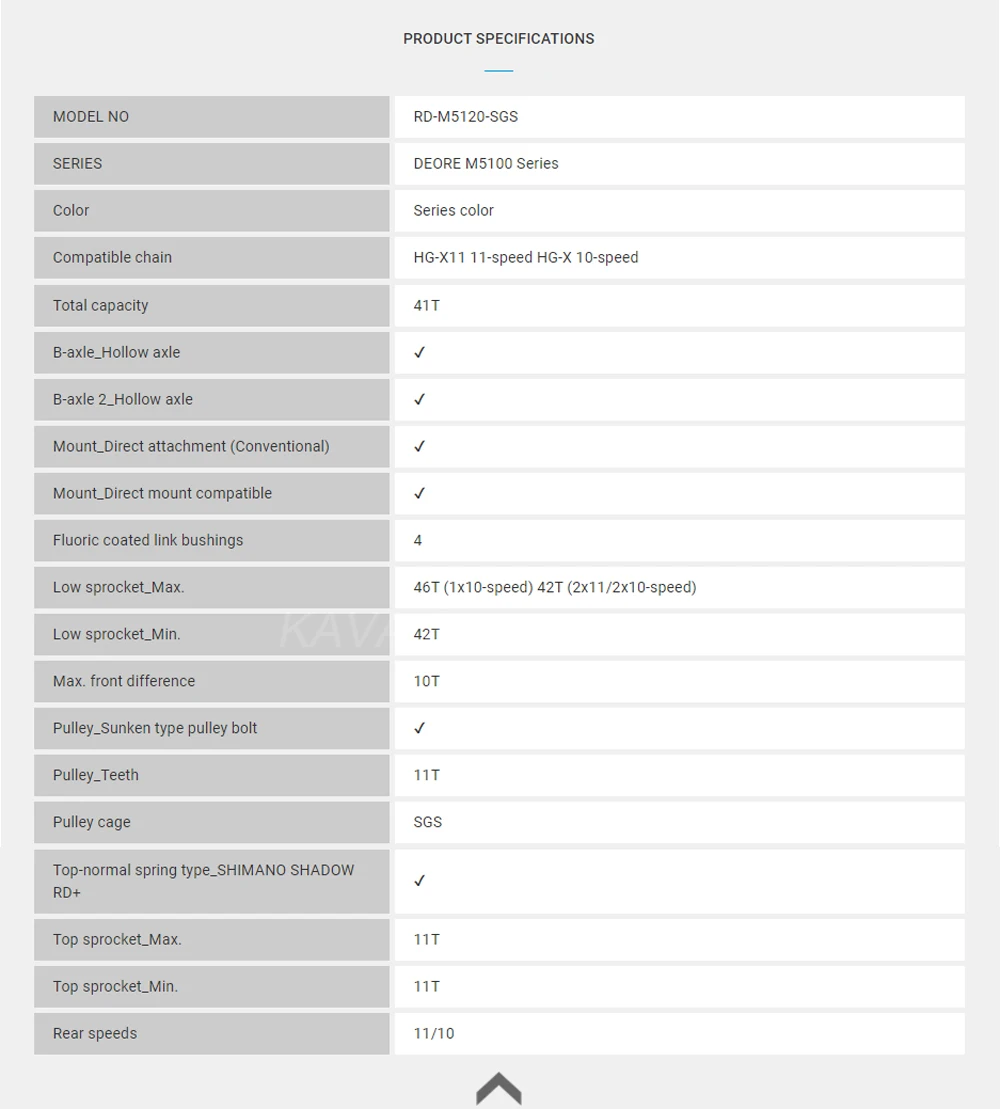Click the Max. front difference label
This screenshot has width=1000, height=1109.
[124, 681]
